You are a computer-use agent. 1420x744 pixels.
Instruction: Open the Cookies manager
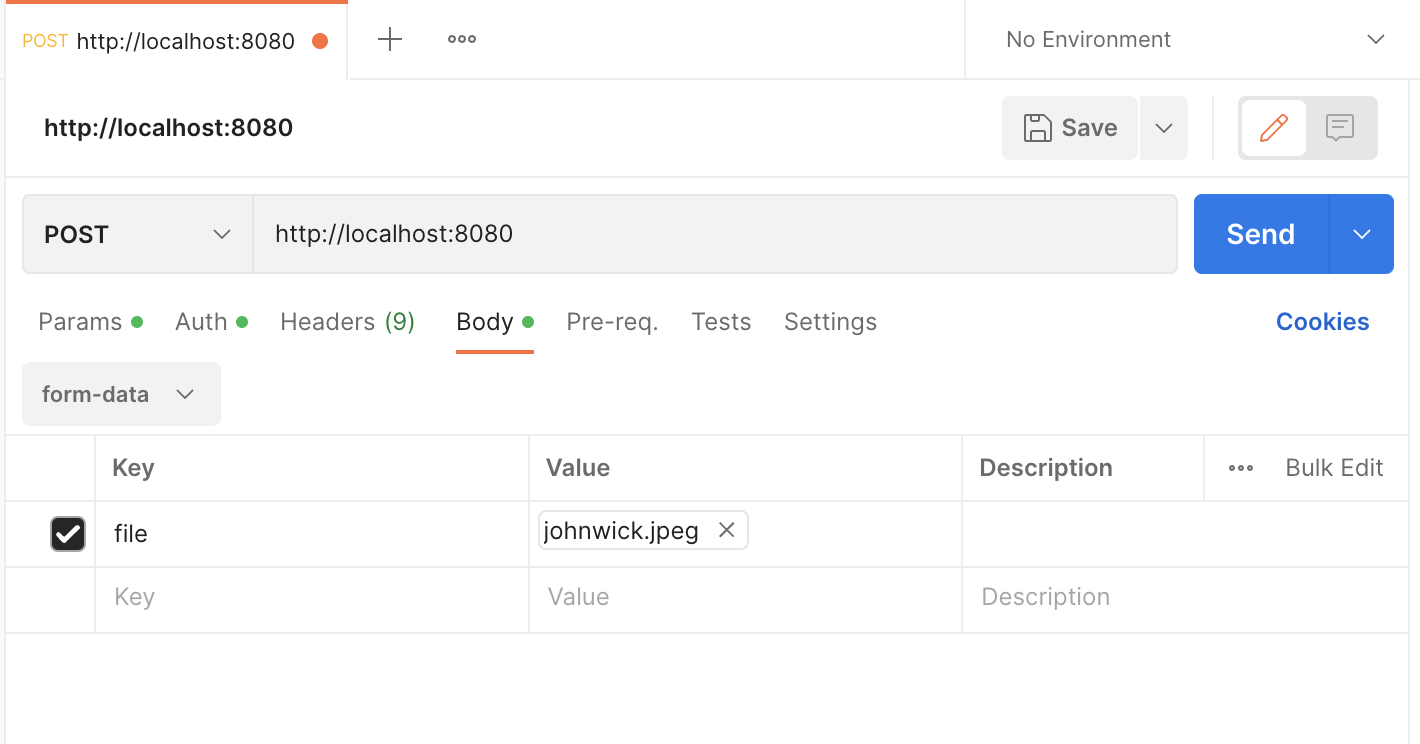tap(1322, 321)
